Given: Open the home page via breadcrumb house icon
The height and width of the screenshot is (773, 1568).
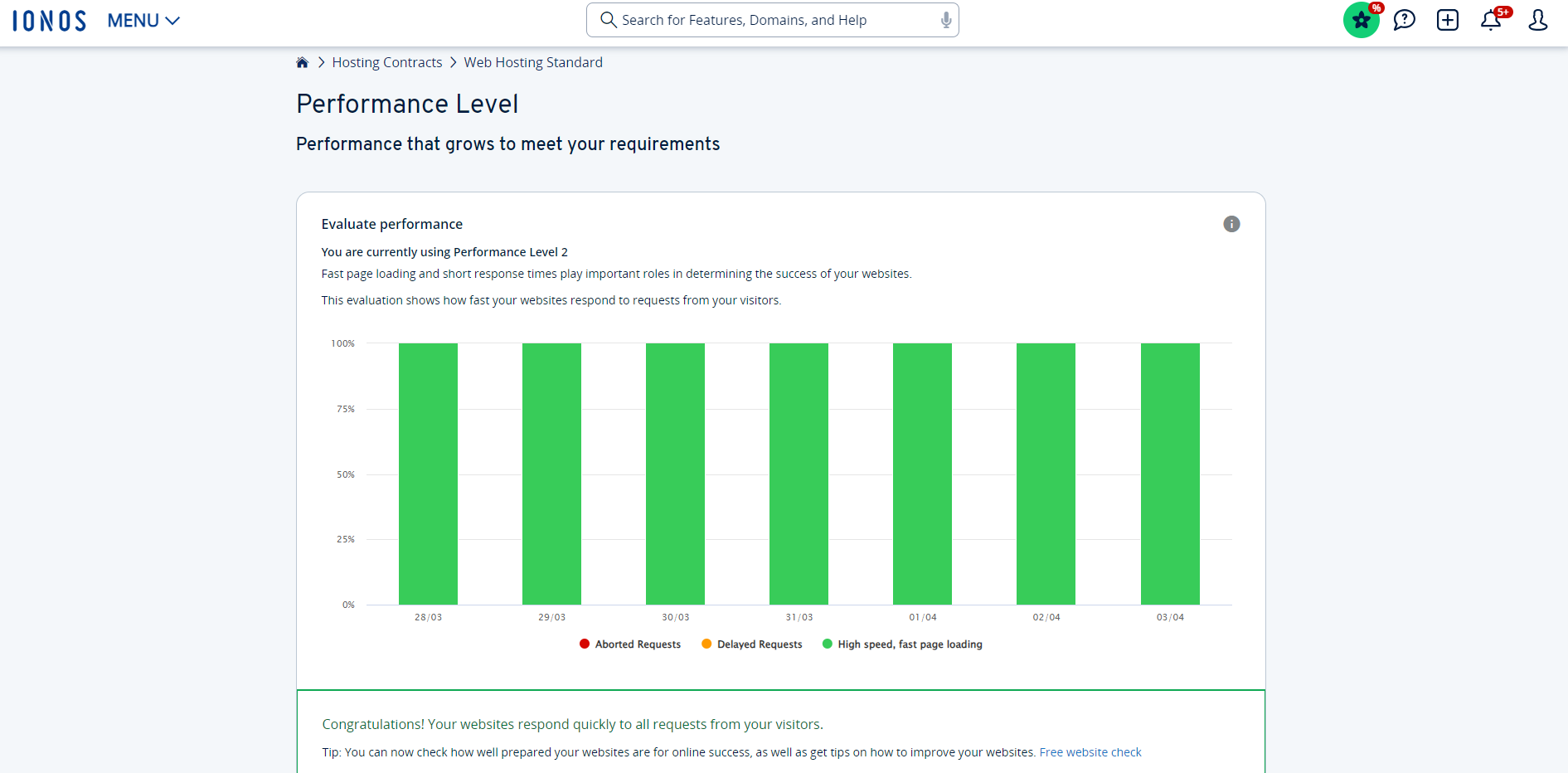Looking at the screenshot, I should tap(302, 61).
